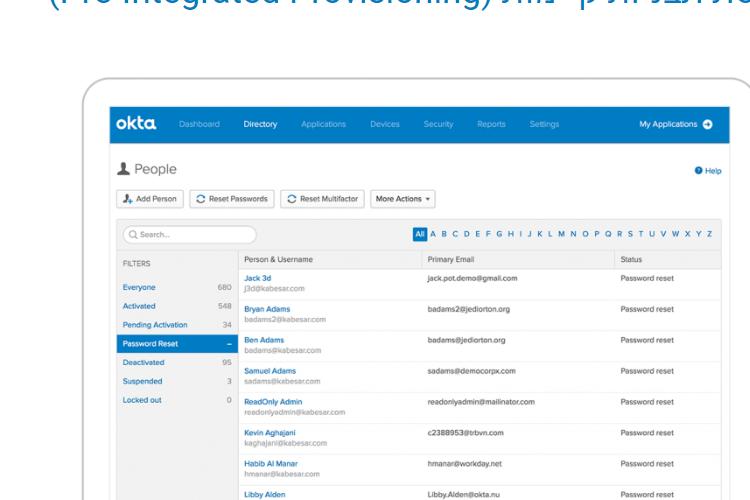
Task: Click the Everyone count 680
Action: click(x=224, y=287)
